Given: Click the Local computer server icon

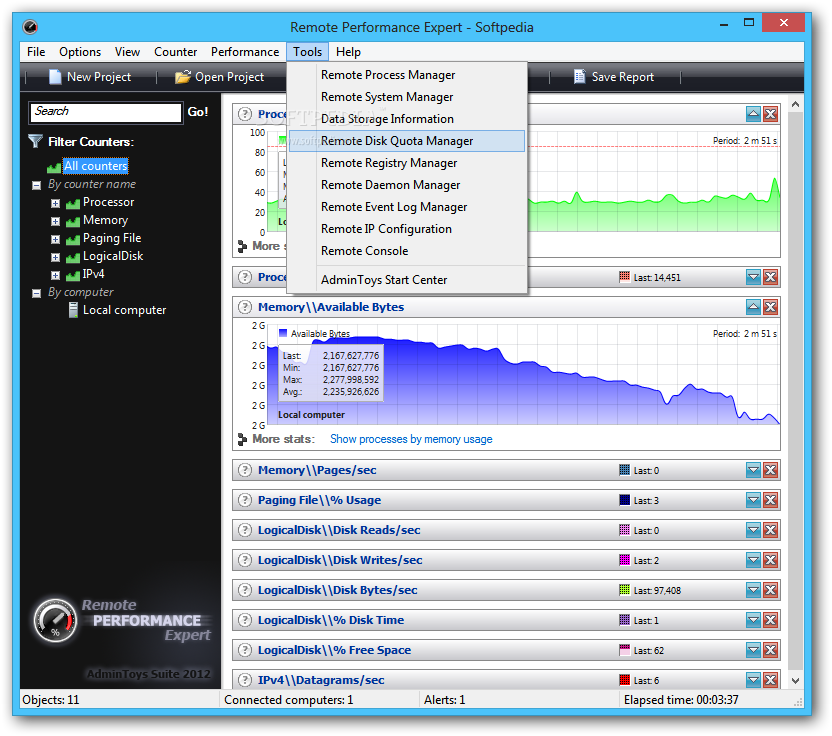Looking at the screenshot, I should 73,310.
